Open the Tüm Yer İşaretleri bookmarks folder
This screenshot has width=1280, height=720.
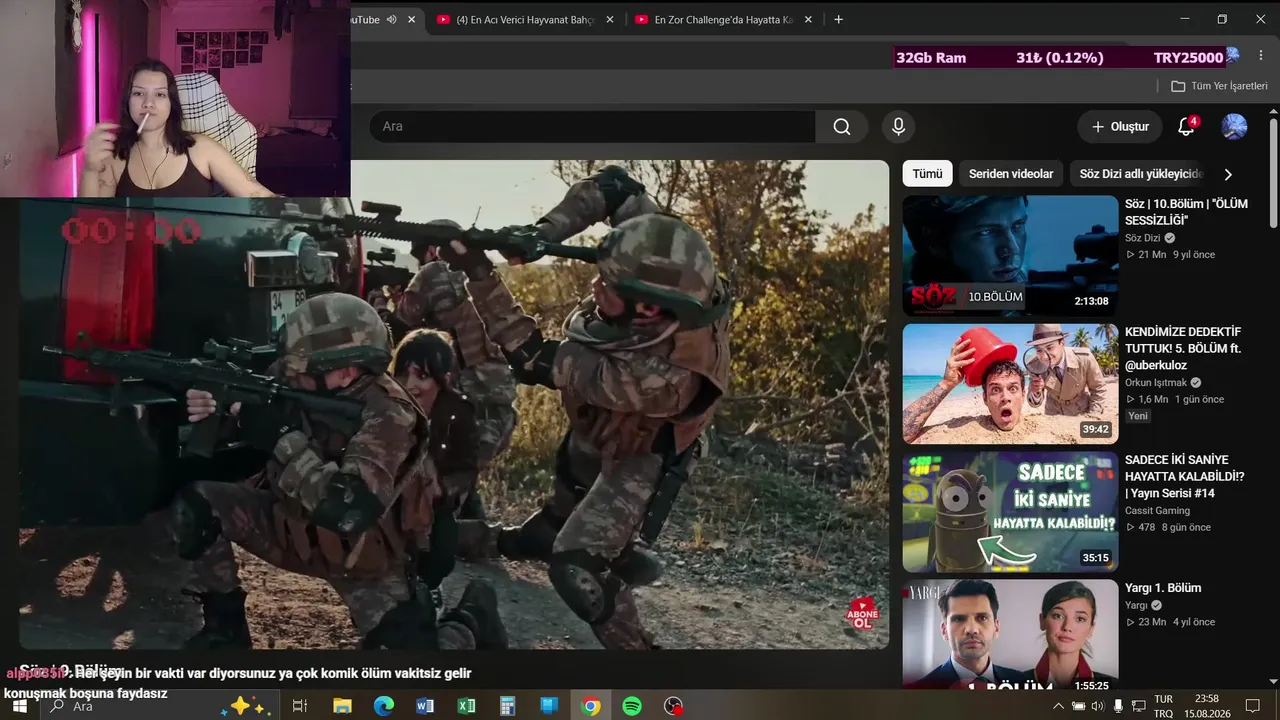[1219, 86]
